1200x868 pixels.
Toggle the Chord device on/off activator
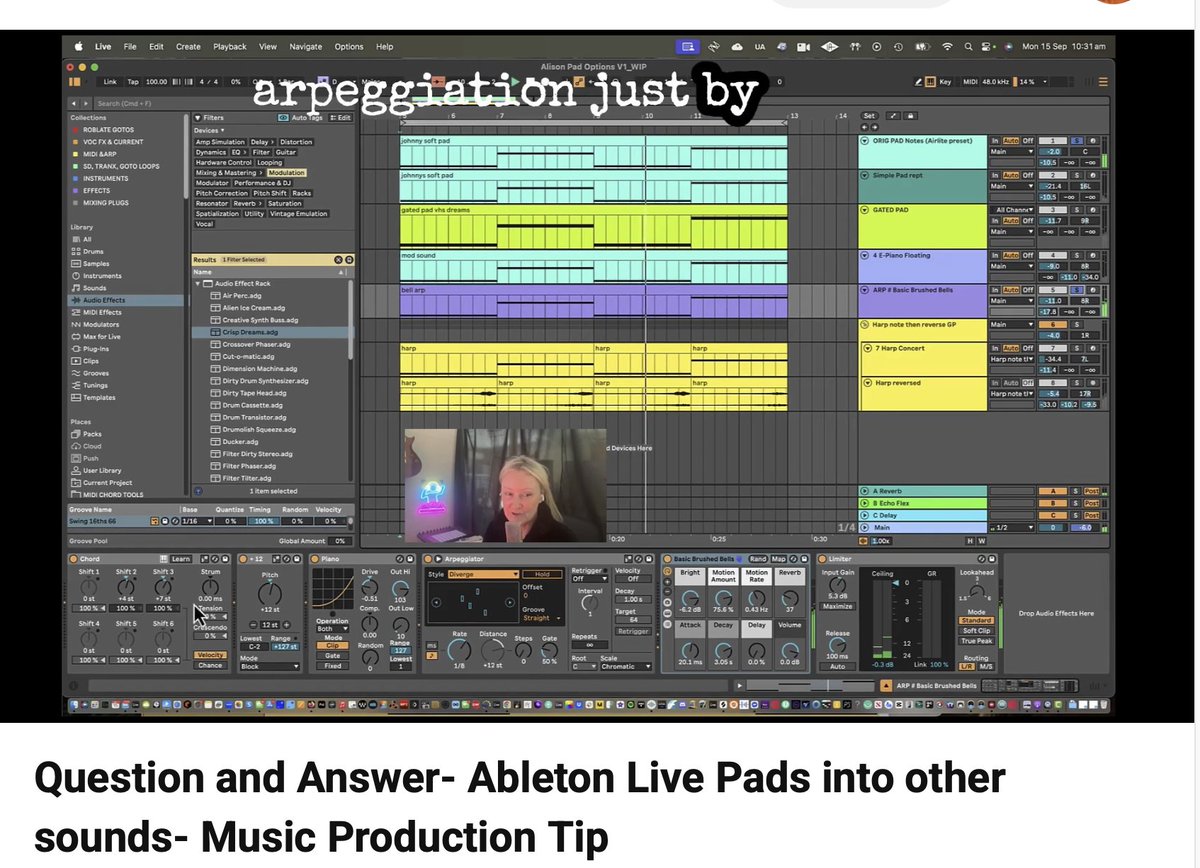(74, 559)
